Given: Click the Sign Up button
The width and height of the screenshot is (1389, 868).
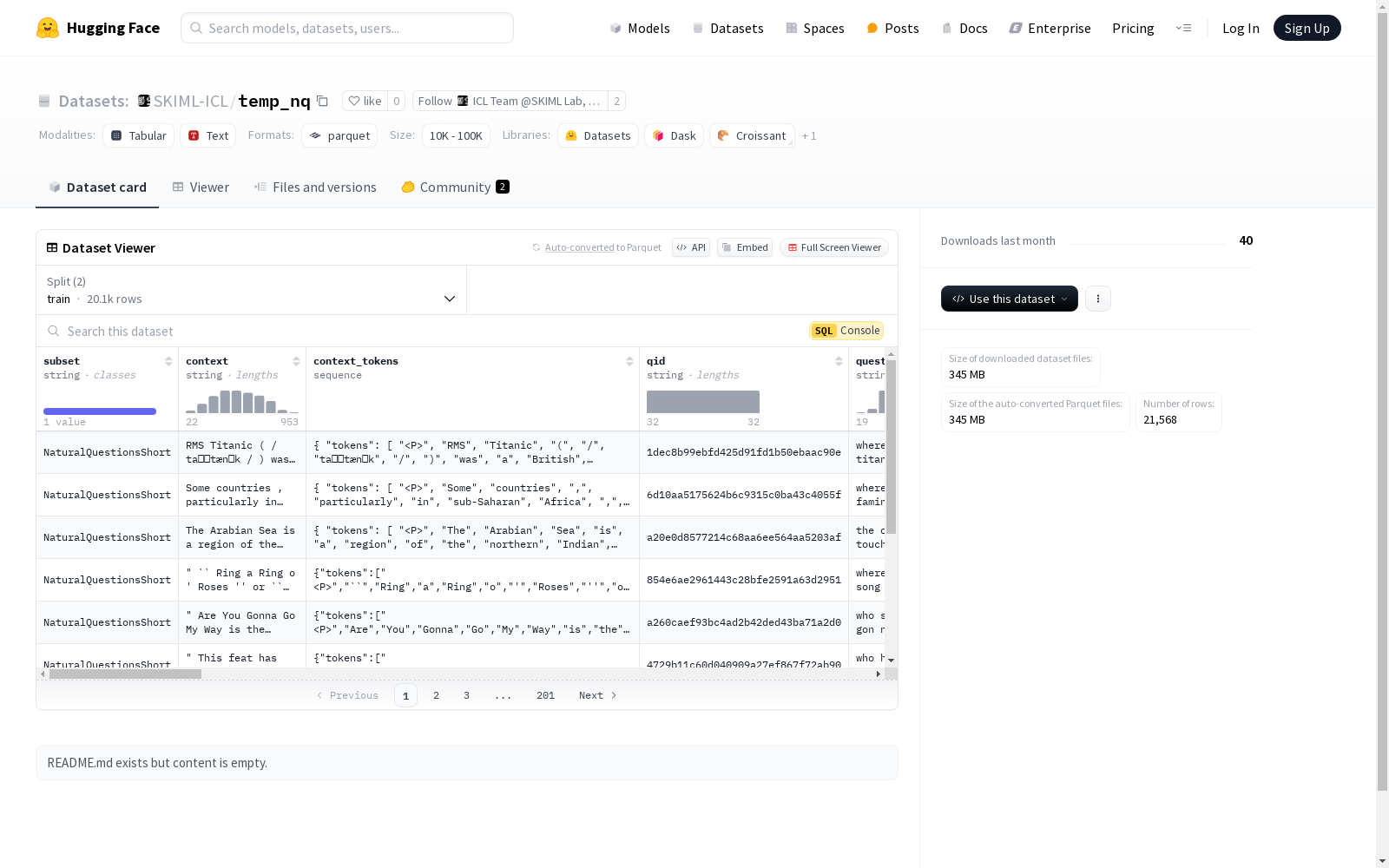Looking at the screenshot, I should click(x=1307, y=28).
